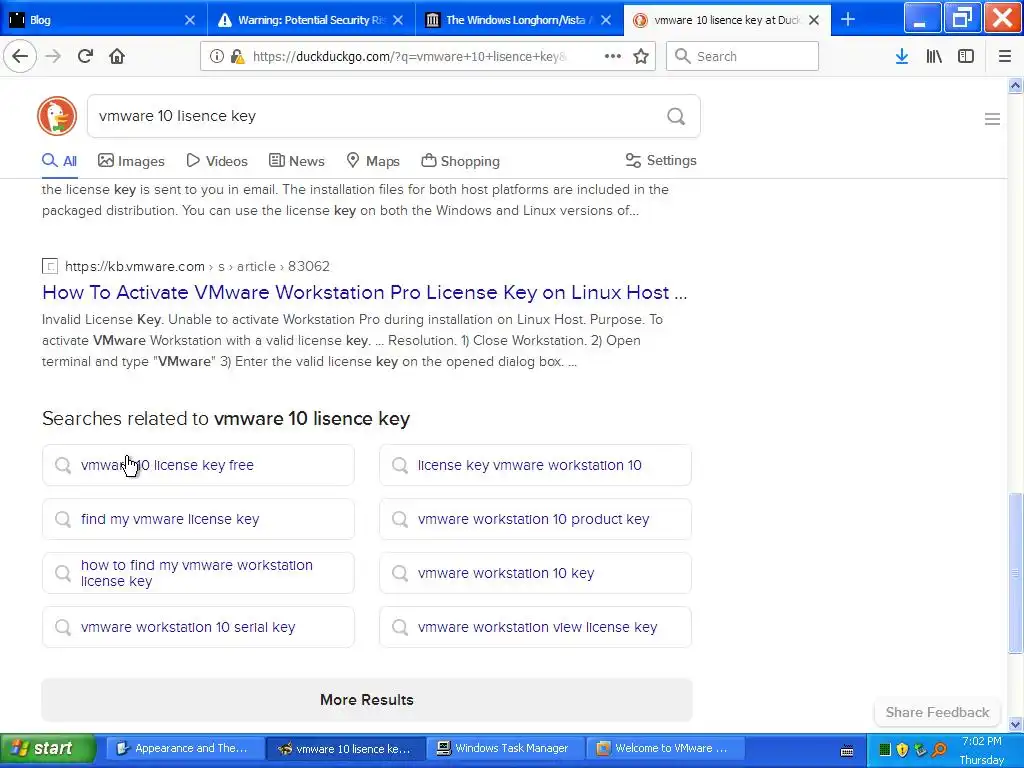Open the search Settings dropdown
Image resolution: width=1024 pixels, height=768 pixels.
coord(661,161)
